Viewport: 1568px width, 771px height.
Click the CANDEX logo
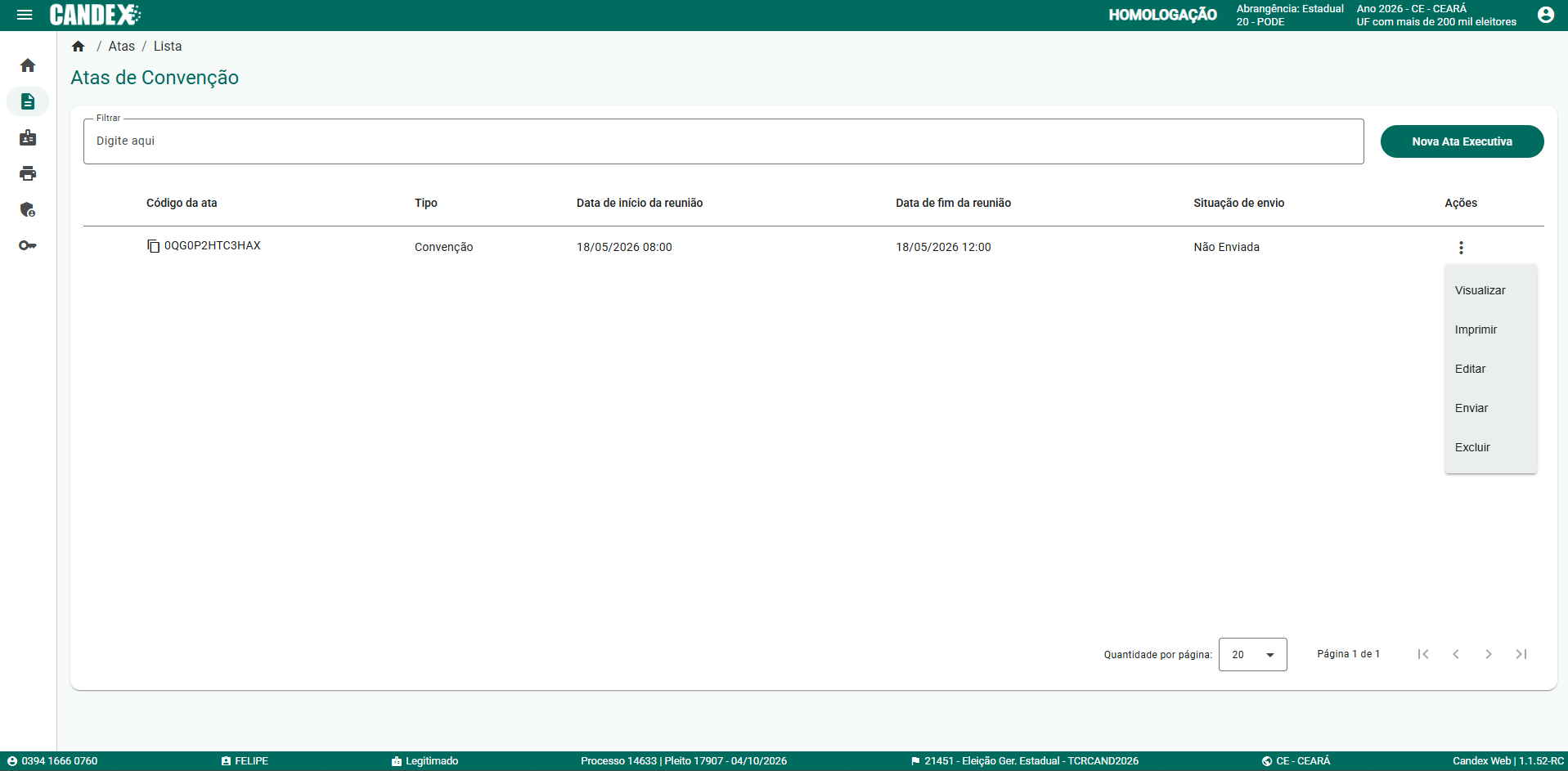pyautogui.click(x=95, y=15)
